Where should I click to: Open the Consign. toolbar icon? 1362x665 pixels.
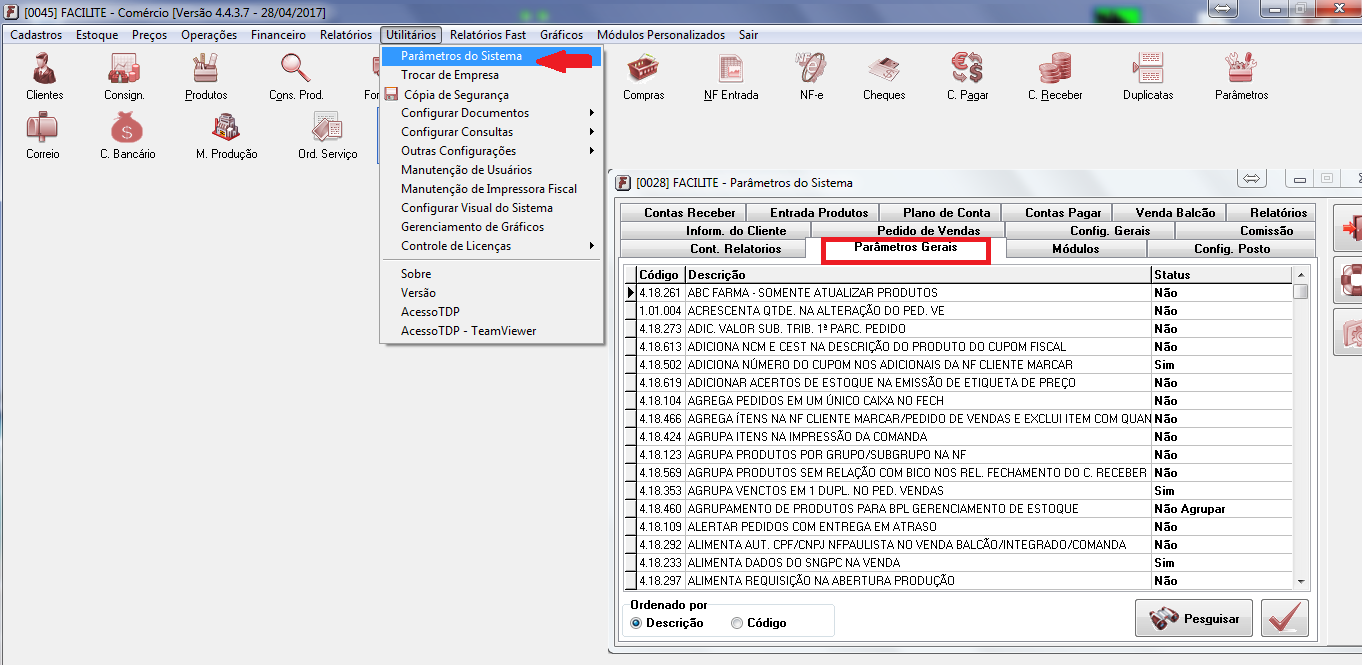(124, 68)
